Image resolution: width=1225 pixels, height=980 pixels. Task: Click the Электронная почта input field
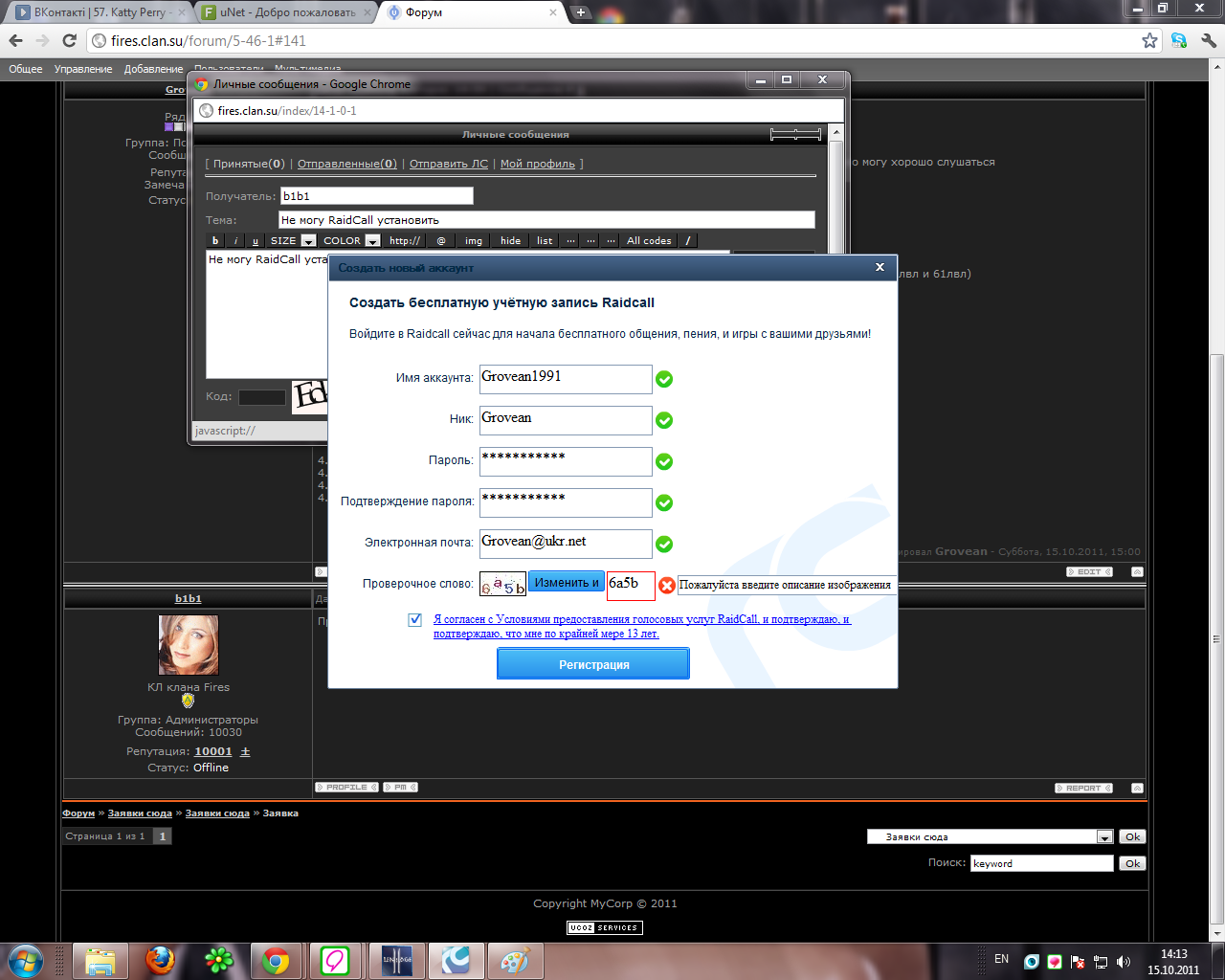coord(566,544)
